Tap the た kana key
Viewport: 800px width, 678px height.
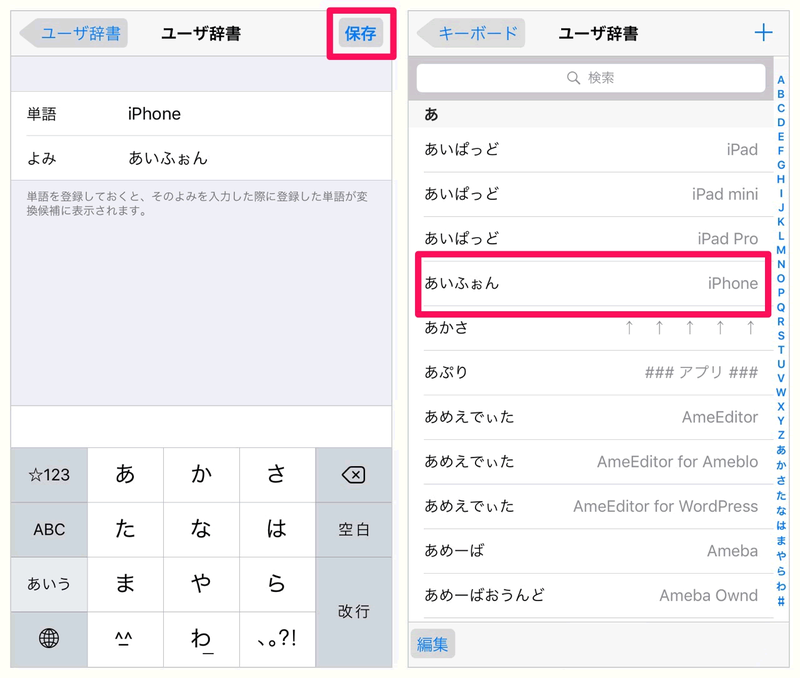(125, 530)
